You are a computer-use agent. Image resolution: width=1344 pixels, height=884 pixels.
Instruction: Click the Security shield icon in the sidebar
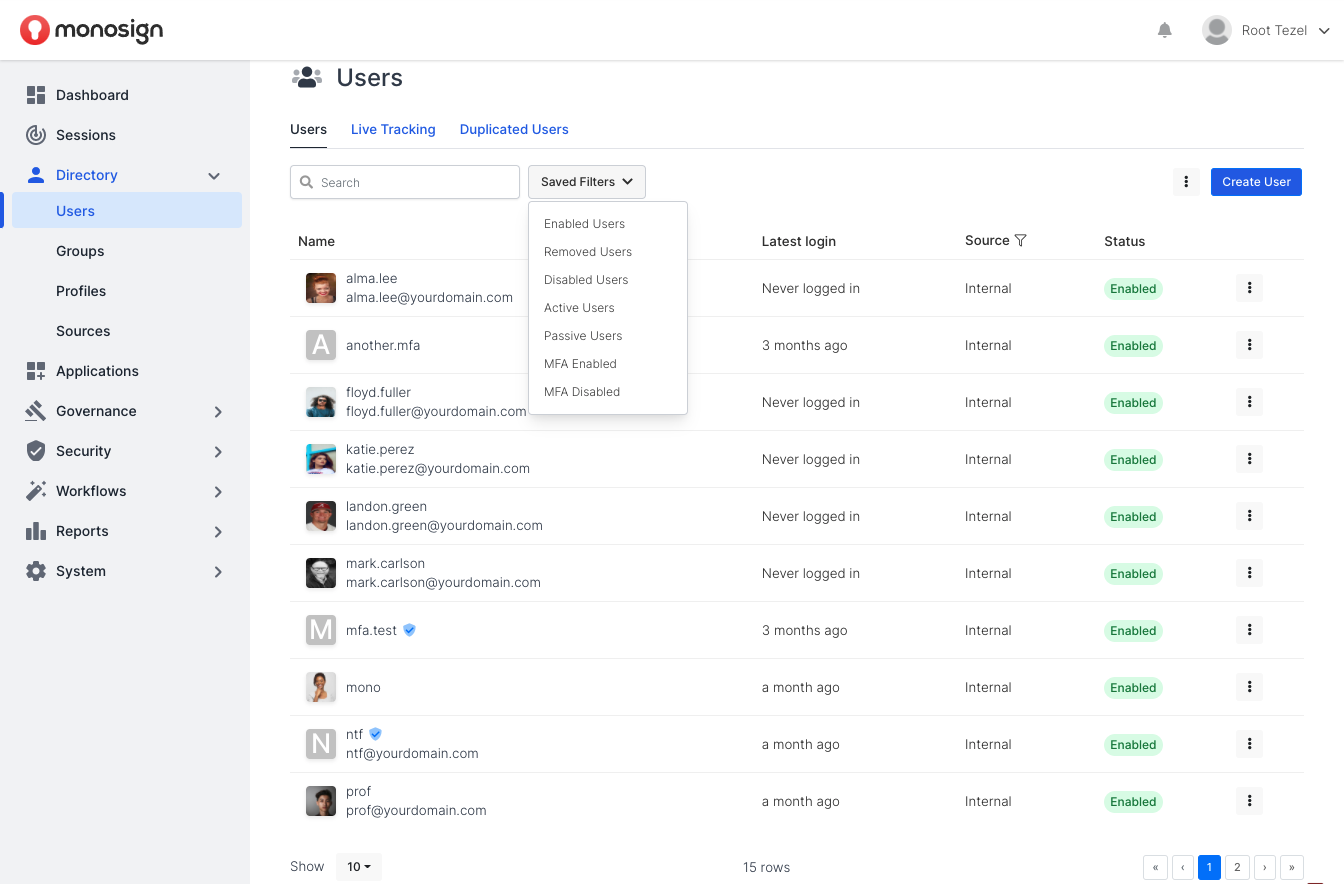pos(36,451)
